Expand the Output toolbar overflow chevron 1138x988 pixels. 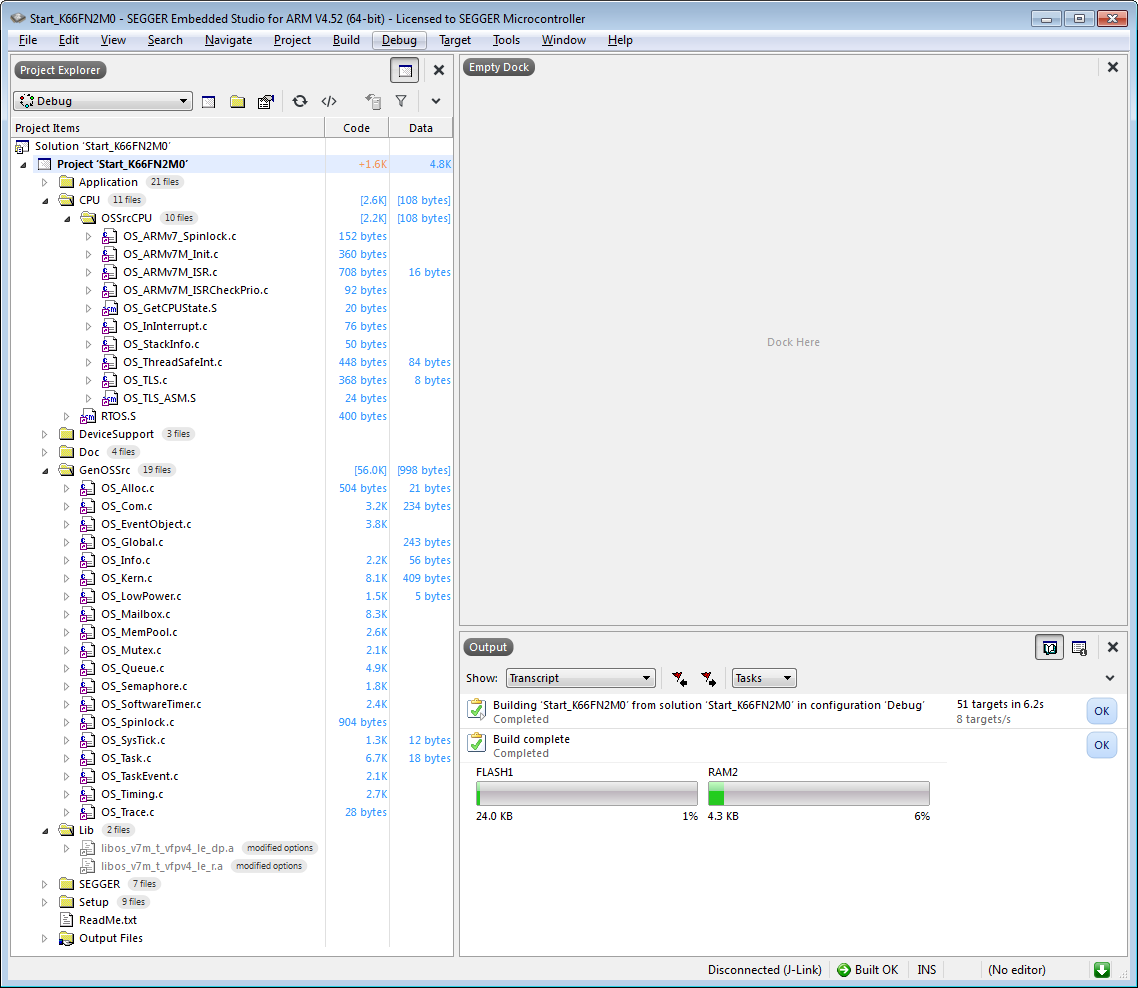pyautogui.click(x=1110, y=678)
